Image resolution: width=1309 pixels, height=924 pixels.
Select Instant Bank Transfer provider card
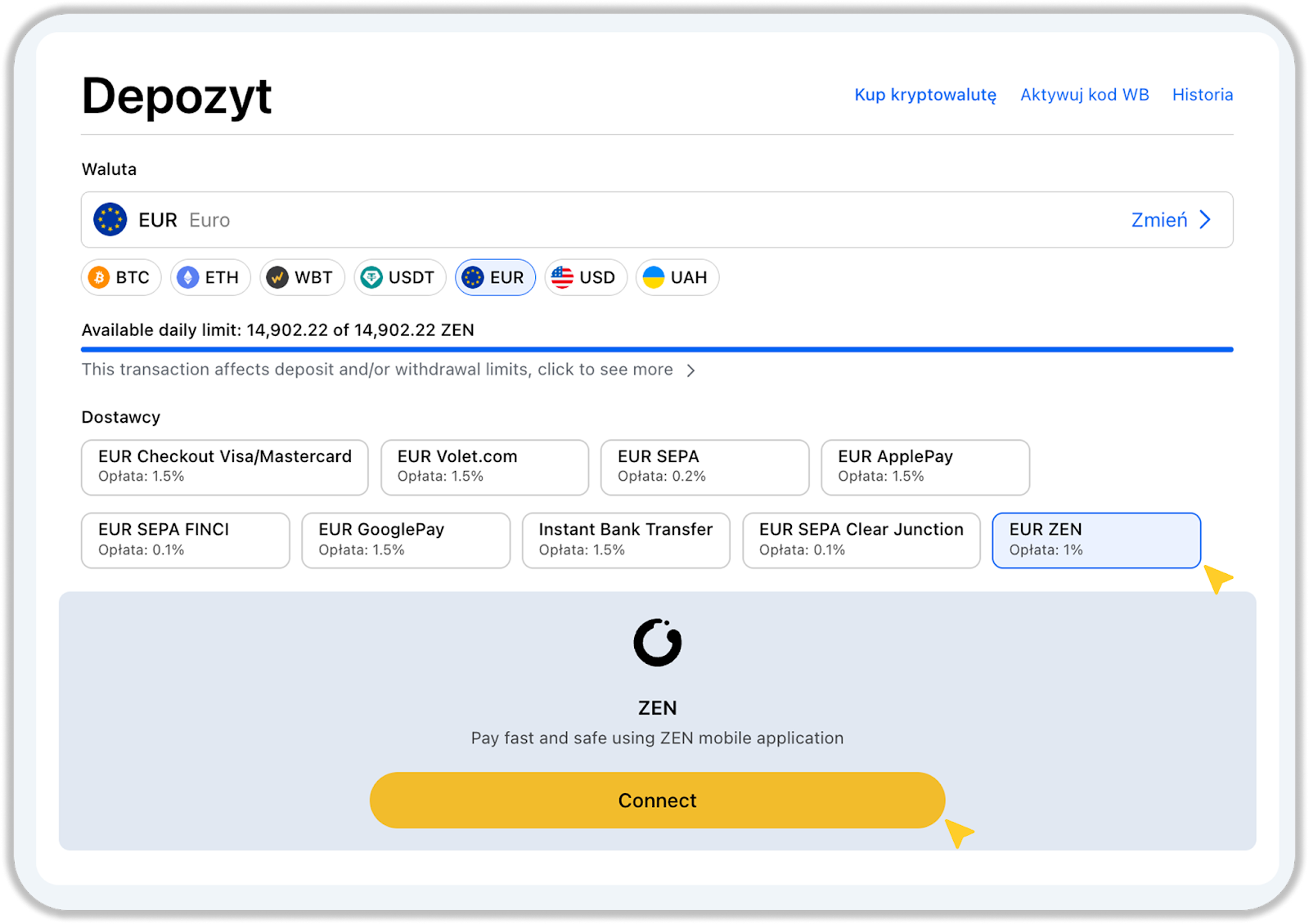coord(625,540)
